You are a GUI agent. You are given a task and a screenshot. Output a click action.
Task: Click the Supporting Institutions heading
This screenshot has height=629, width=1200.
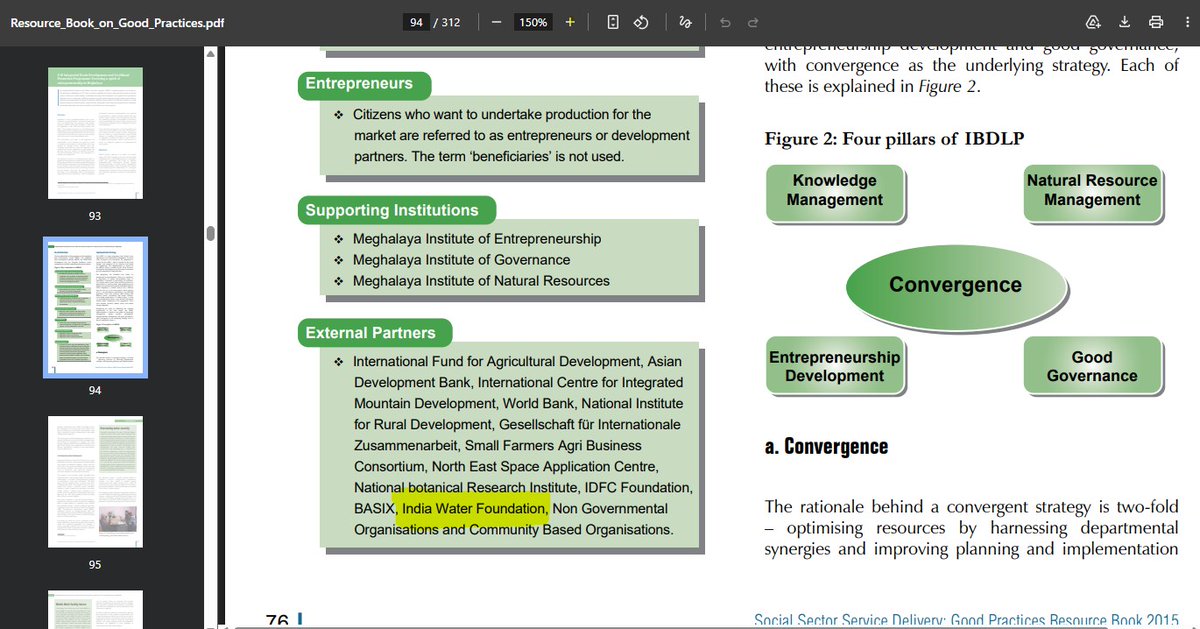(392, 210)
